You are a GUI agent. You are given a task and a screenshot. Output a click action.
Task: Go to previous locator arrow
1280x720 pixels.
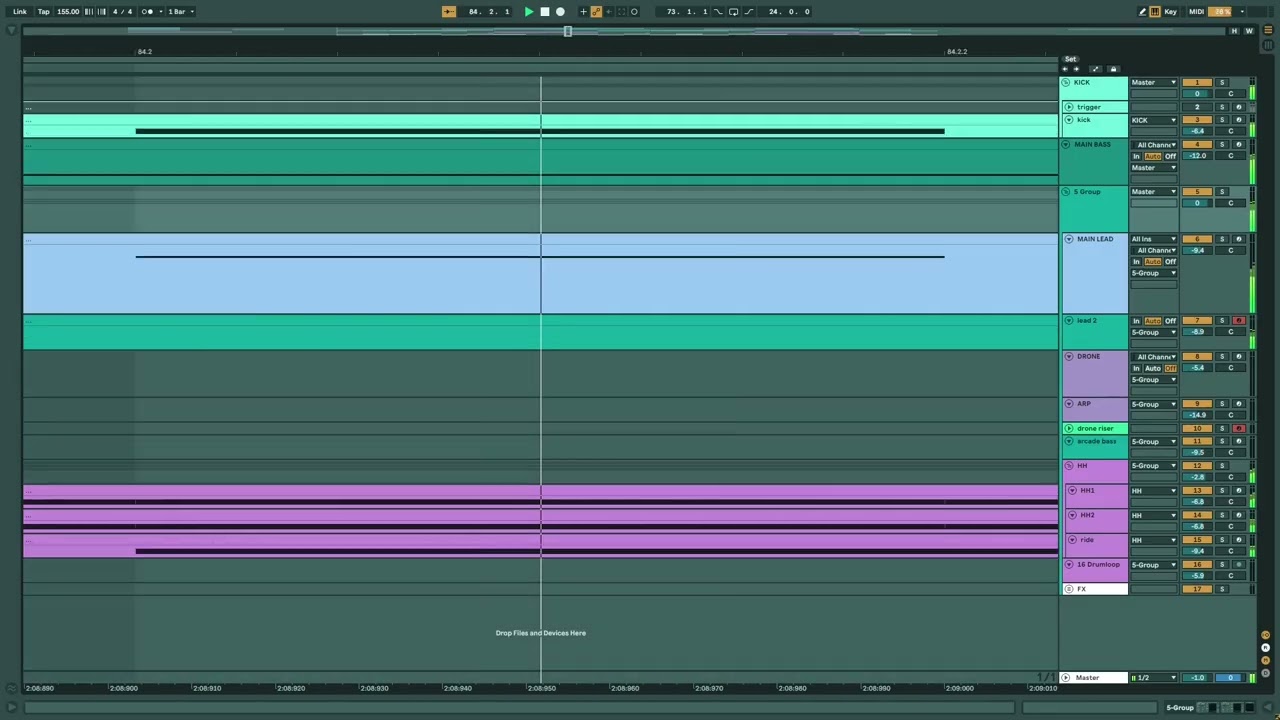(x=1065, y=69)
